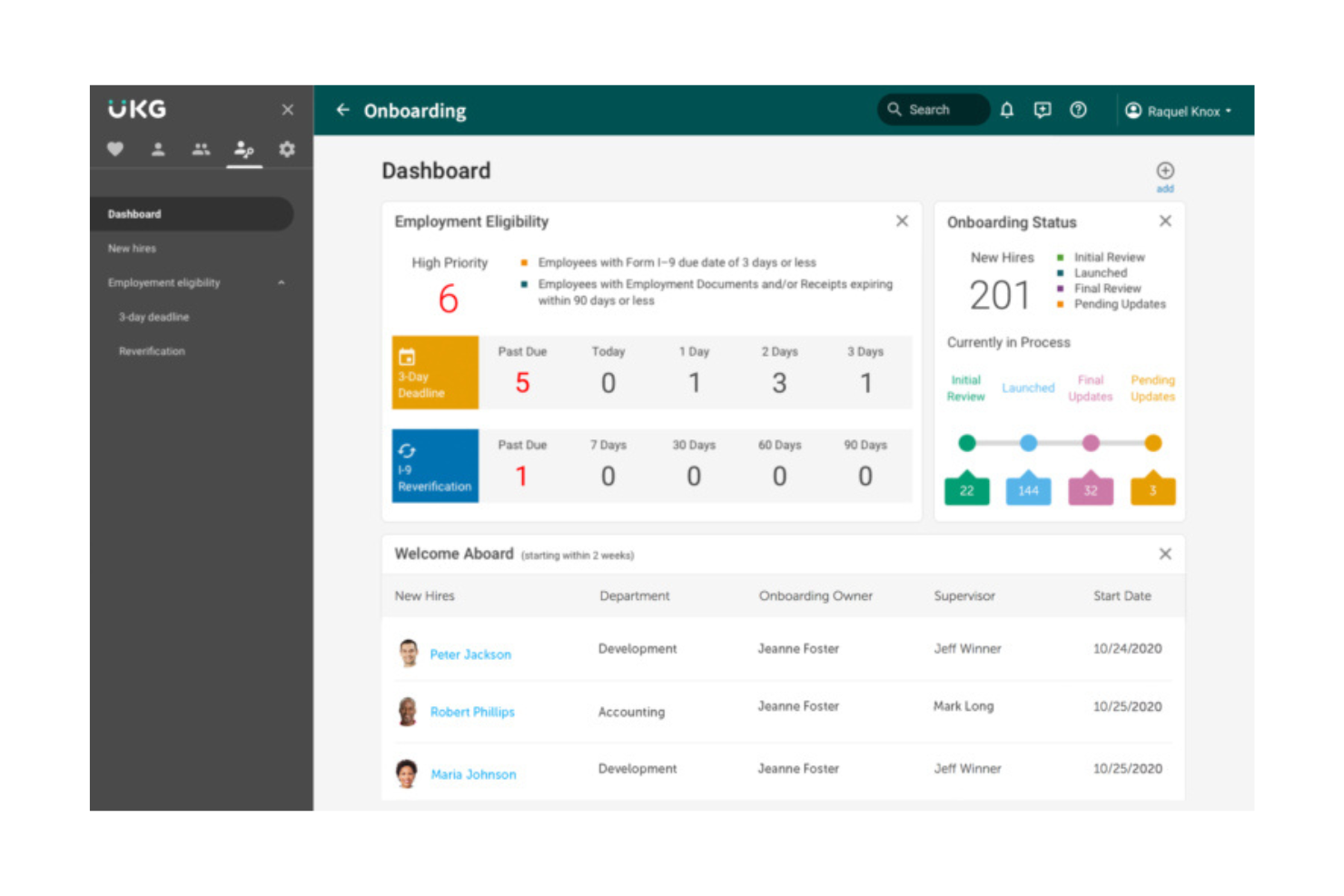Click the I-9 Reverification Past Due count 1
The height and width of the screenshot is (896, 1344).
click(521, 477)
